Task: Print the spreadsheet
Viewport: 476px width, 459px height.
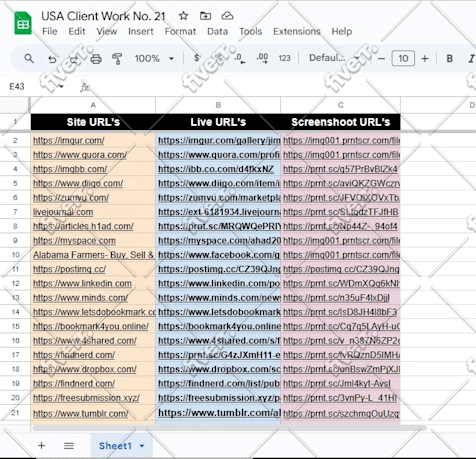Action: [x=96, y=59]
